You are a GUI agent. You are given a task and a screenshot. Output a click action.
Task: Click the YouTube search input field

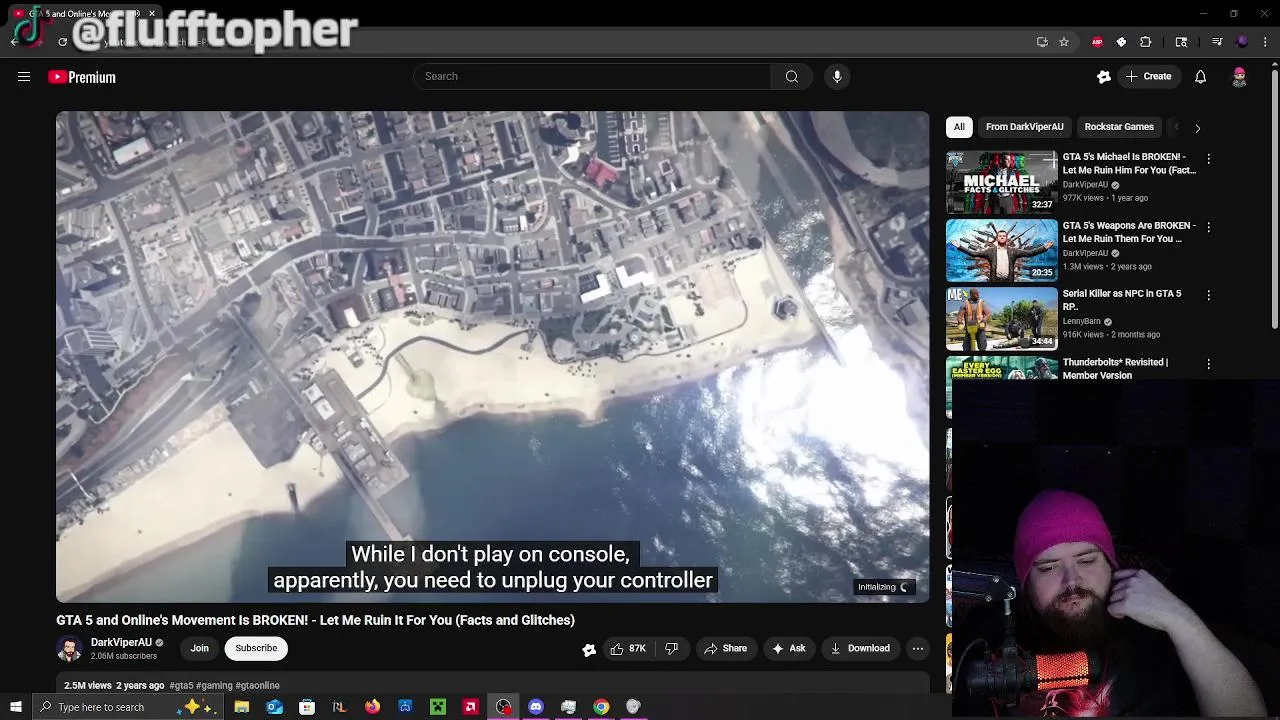click(x=592, y=76)
